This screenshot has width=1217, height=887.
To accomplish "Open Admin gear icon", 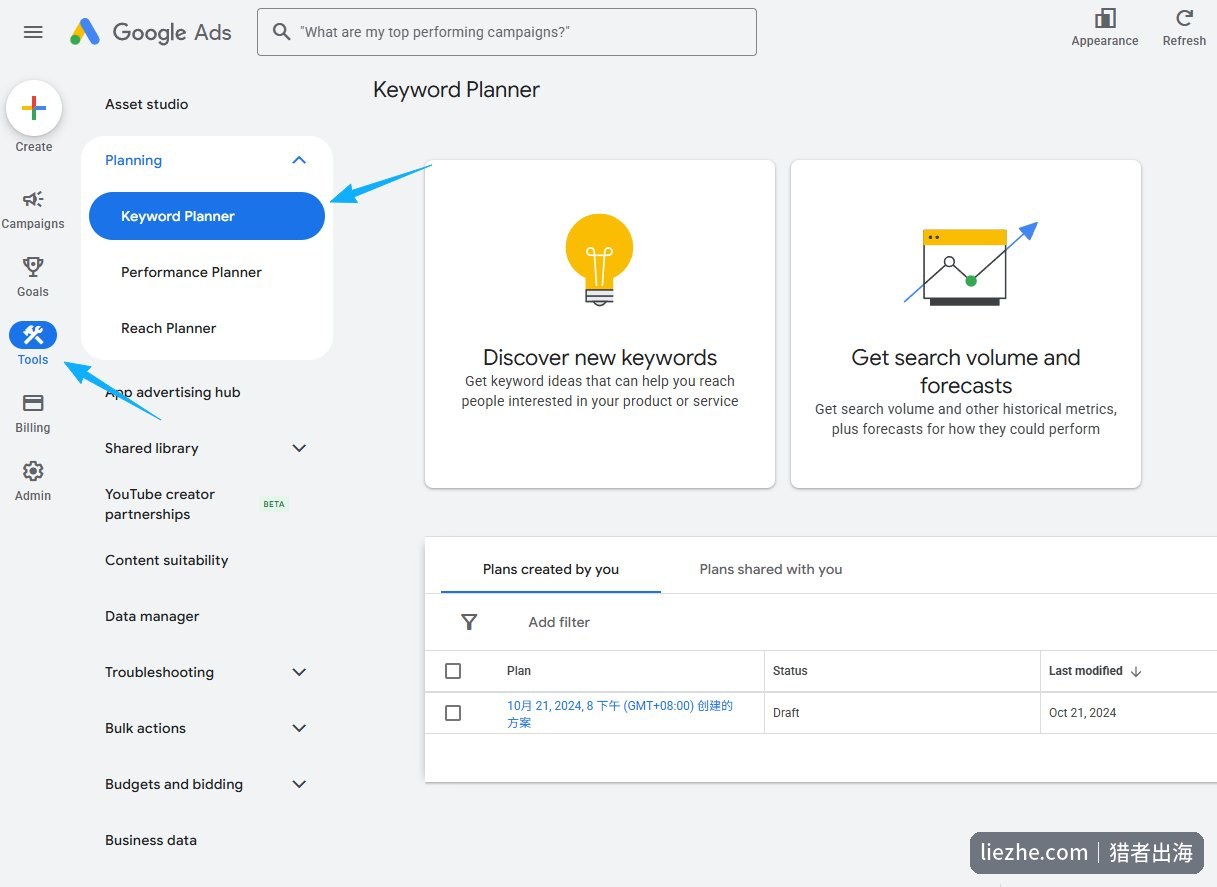I will pyautogui.click(x=33, y=471).
